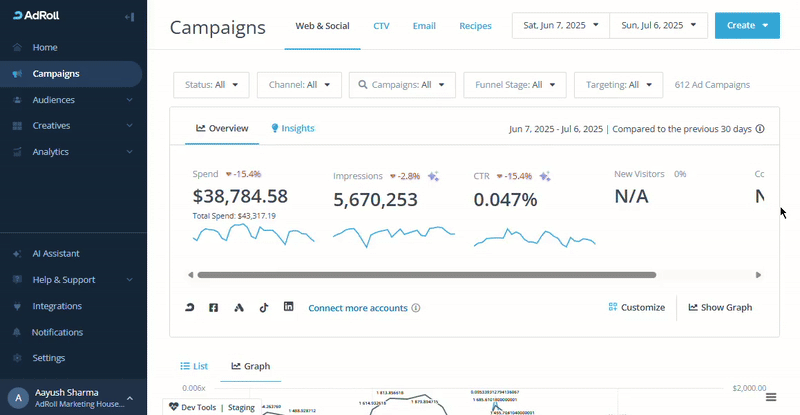This screenshot has height=415, width=800.
Task: Click the TikTok account icon
Action: [264, 307]
